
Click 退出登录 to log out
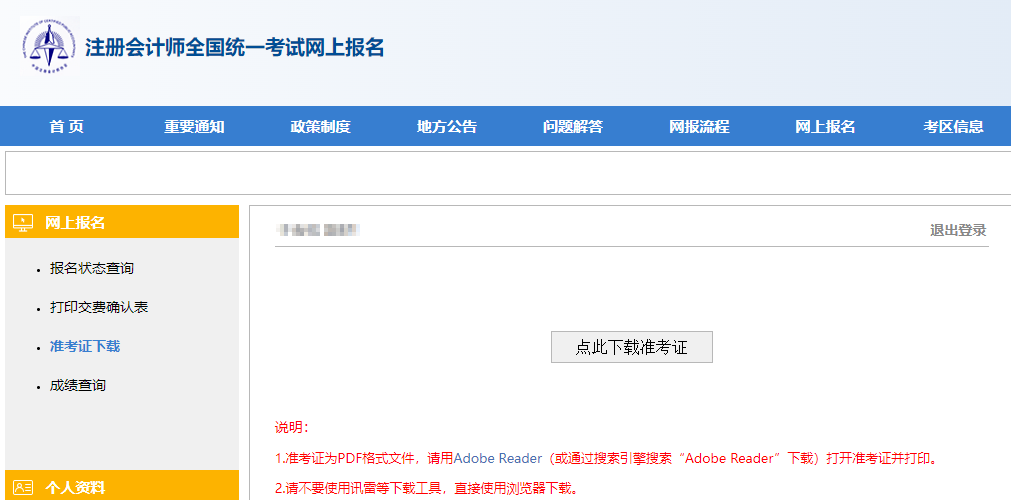pyautogui.click(x=957, y=230)
